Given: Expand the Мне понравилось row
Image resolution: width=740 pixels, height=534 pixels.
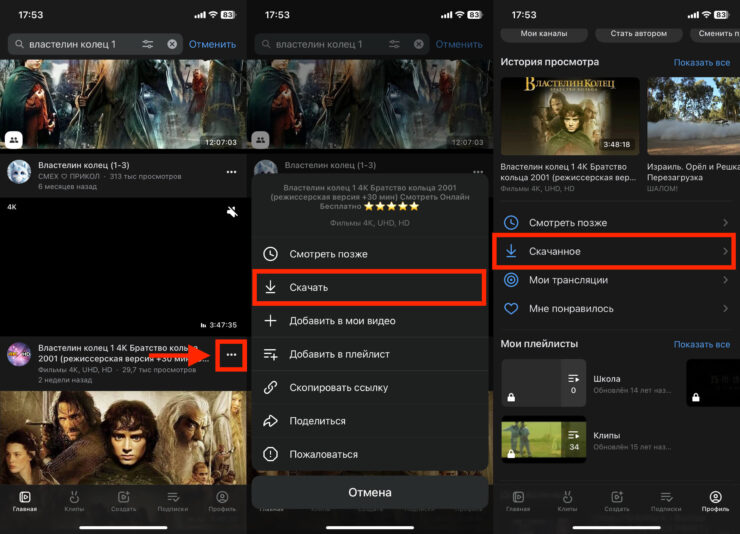Looking at the screenshot, I should [x=615, y=310].
